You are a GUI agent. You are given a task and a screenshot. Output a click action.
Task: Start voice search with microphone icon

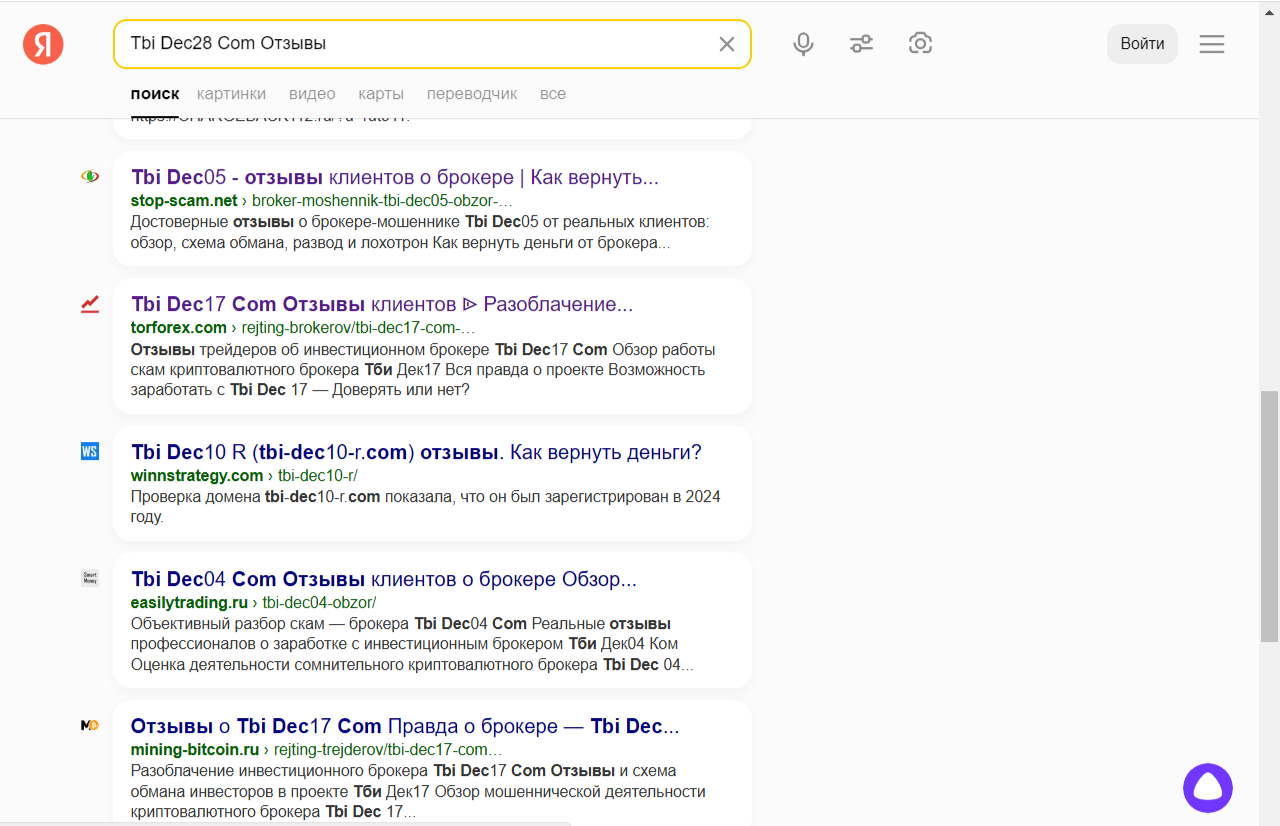pos(803,44)
